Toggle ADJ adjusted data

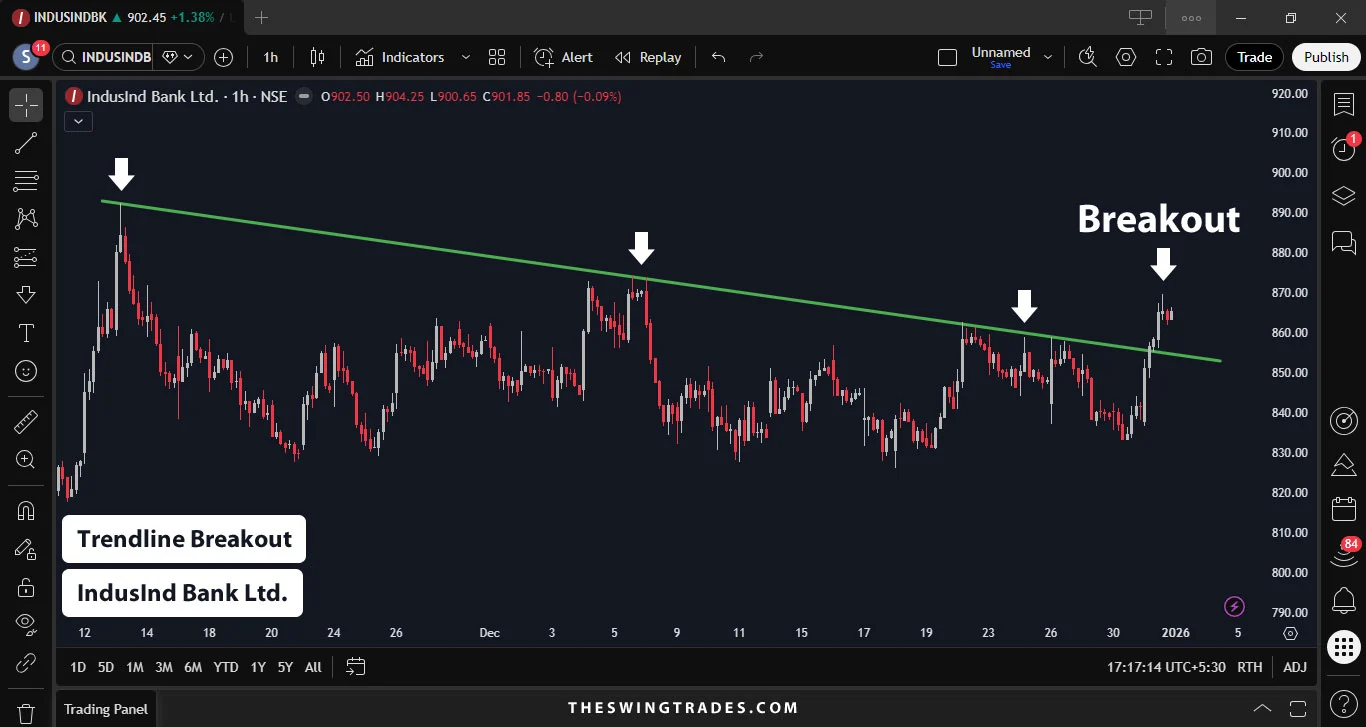pyautogui.click(x=1295, y=667)
